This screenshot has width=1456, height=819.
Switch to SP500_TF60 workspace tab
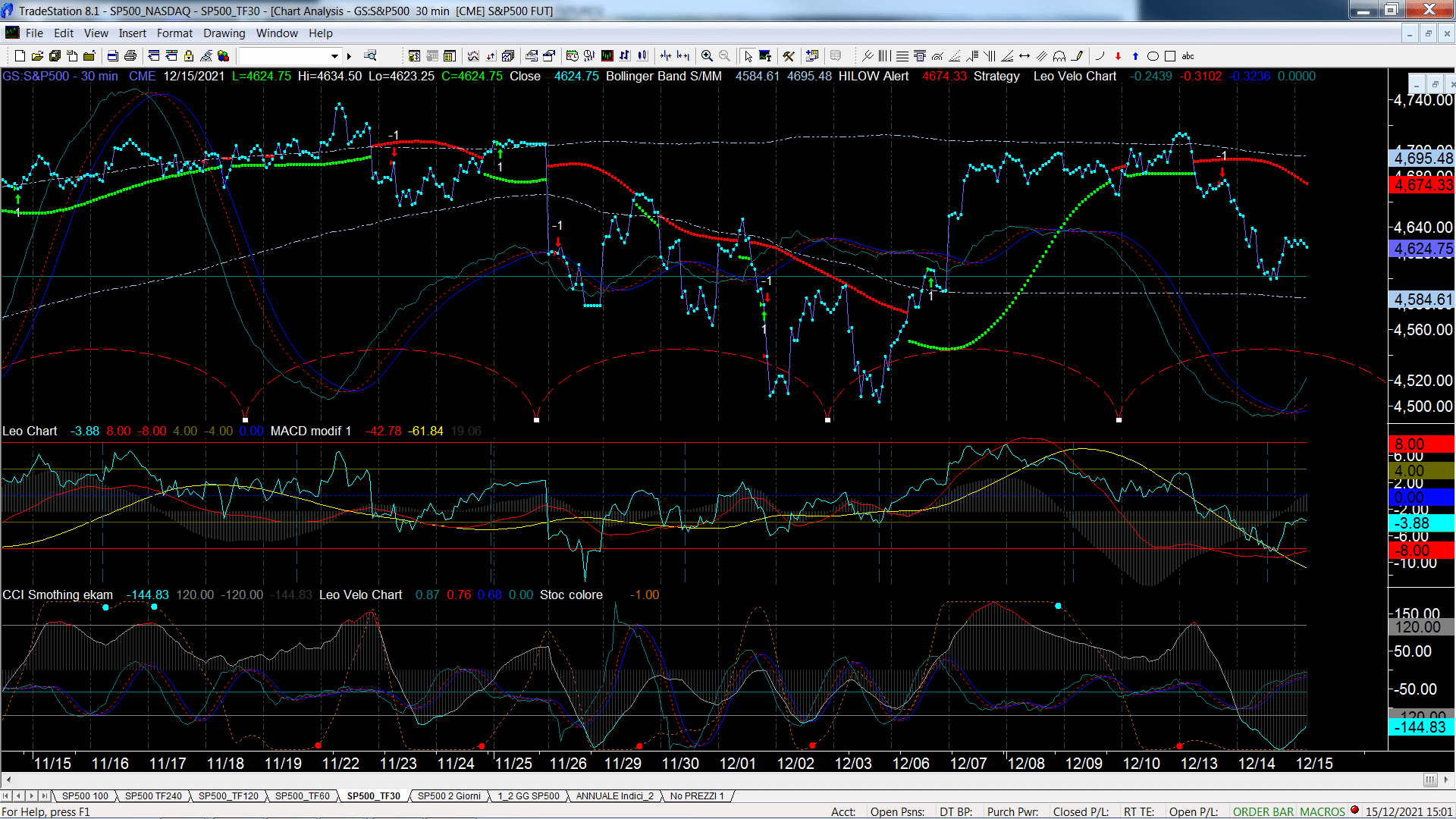[302, 795]
